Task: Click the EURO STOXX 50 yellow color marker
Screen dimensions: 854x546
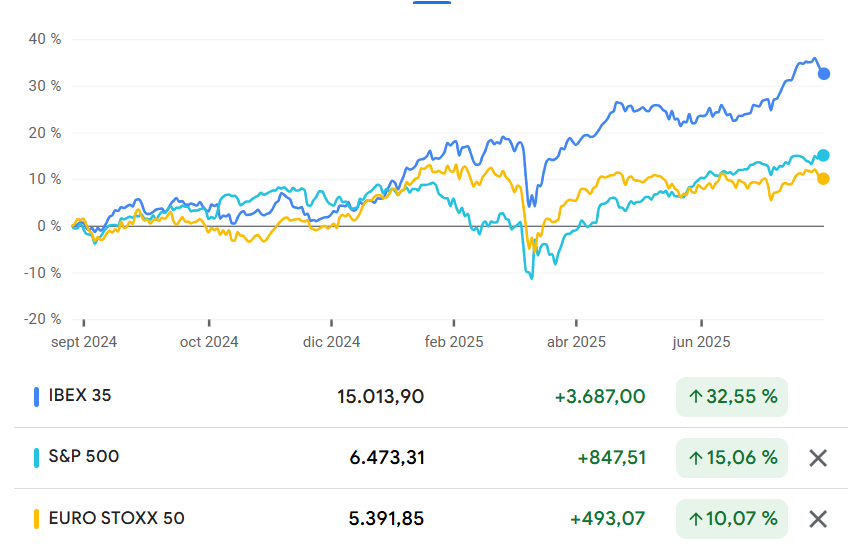Action: tap(37, 519)
